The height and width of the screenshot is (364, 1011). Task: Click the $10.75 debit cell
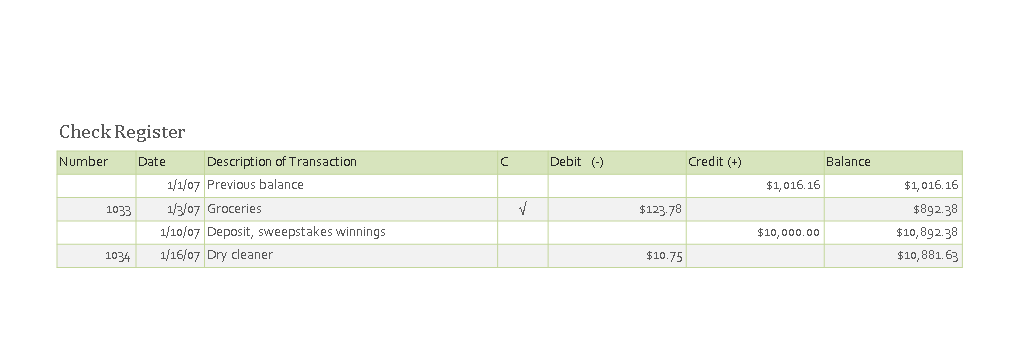pyautogui.click(x=617, y=256)
